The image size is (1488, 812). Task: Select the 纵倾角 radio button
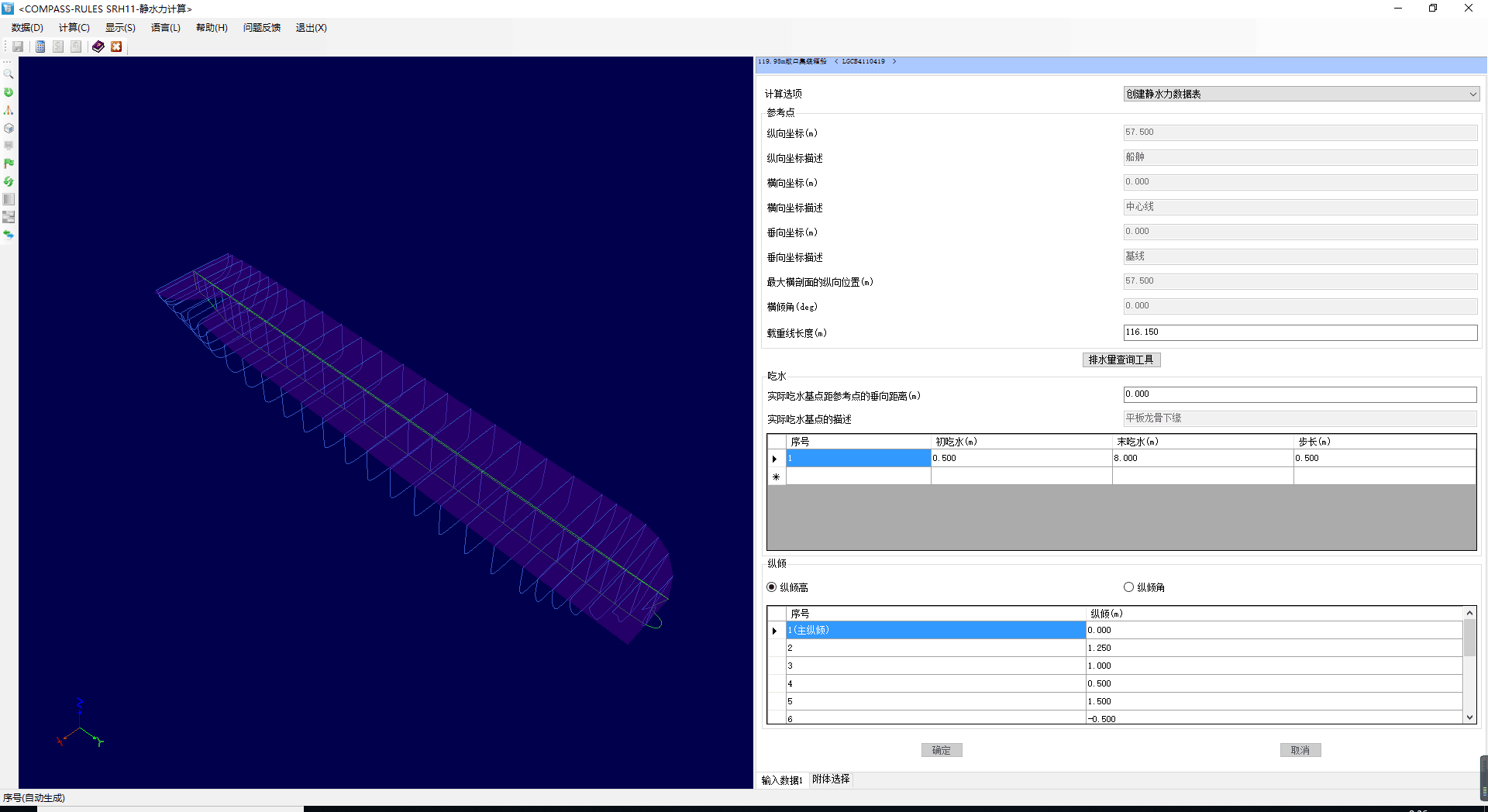[x=1128, y=587]
